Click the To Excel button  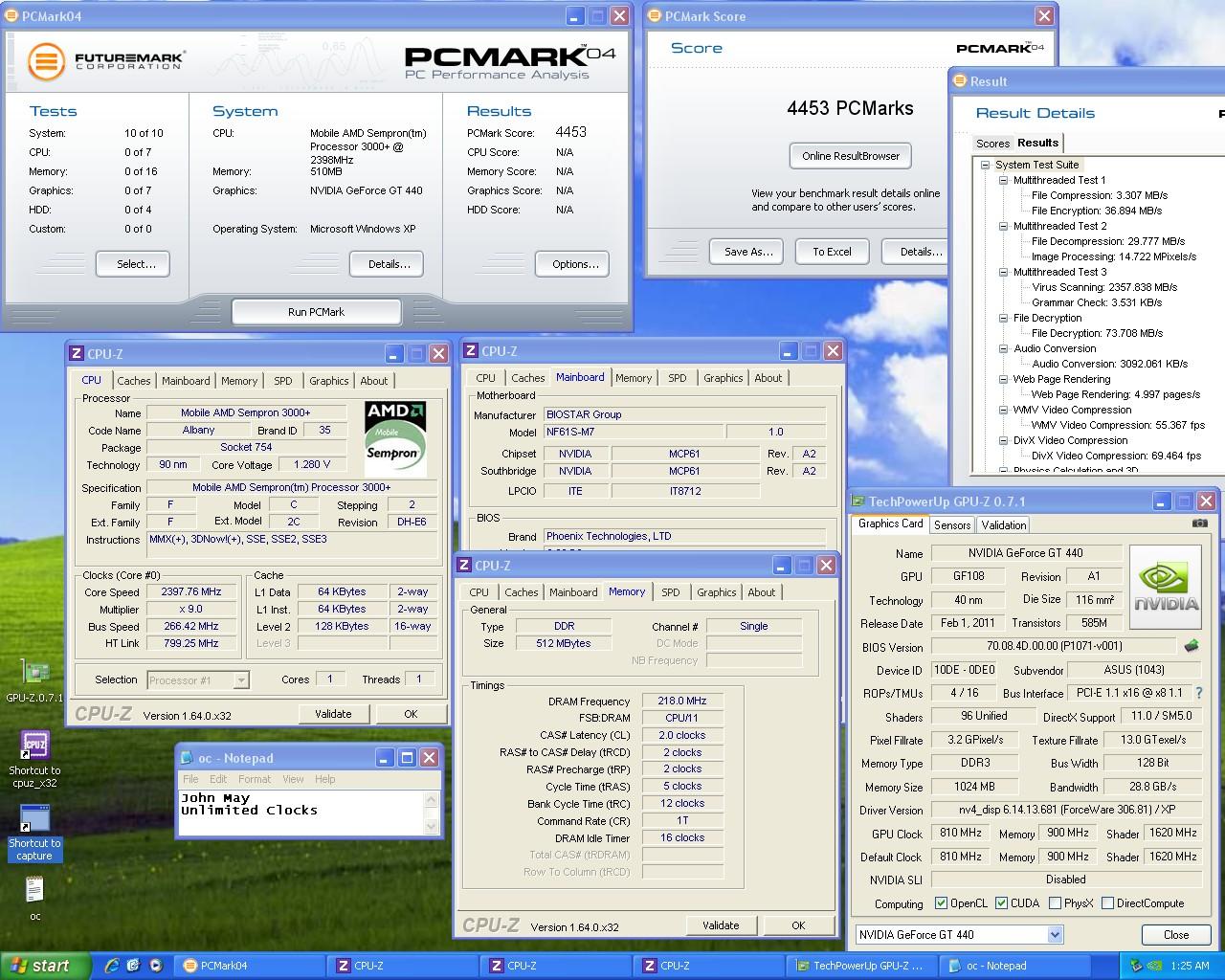click(832, 252)
